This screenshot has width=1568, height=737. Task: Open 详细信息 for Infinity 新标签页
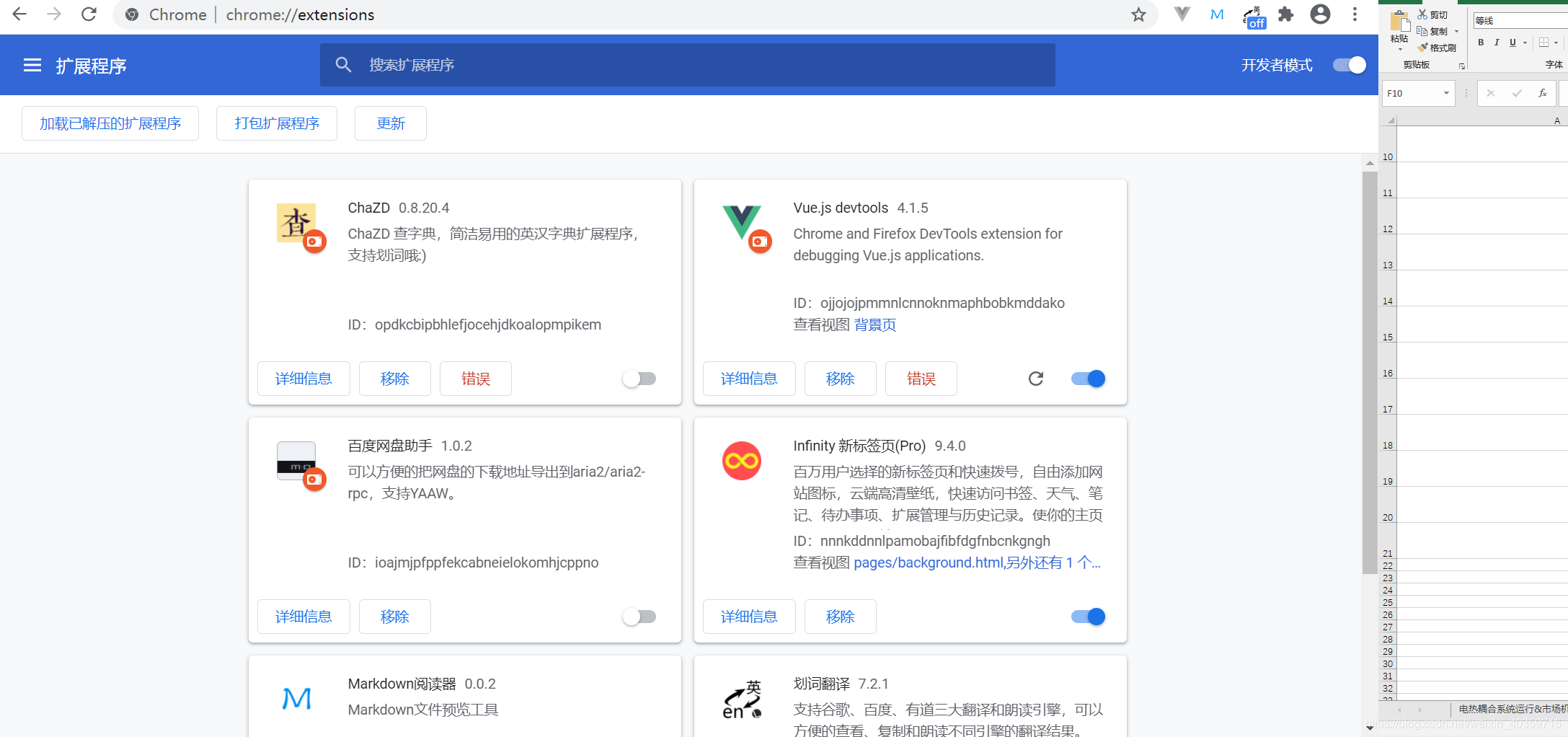click(x=749, y=617)
